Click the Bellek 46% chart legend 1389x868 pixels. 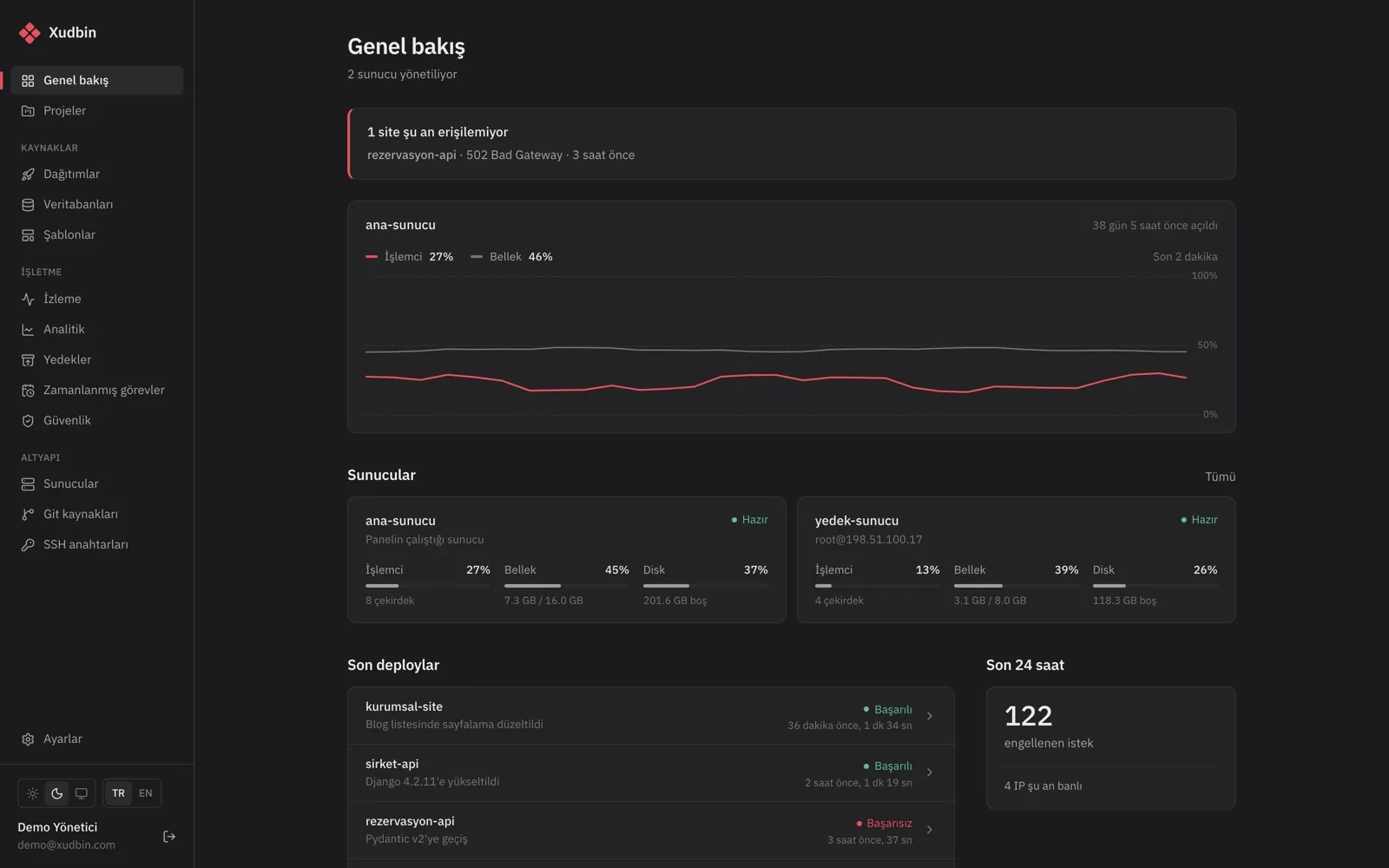pyautogui.click(x=511, y=257)
